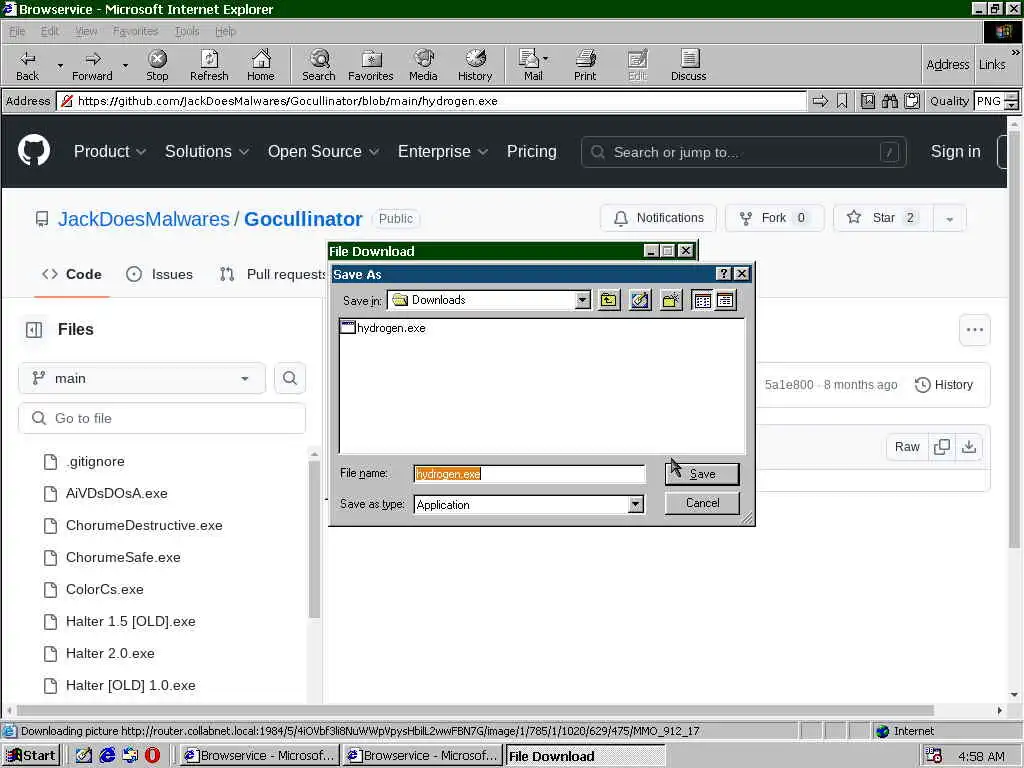Click the Fork button
Viewport: 1024px width, 768px height.
pos(775,218)
